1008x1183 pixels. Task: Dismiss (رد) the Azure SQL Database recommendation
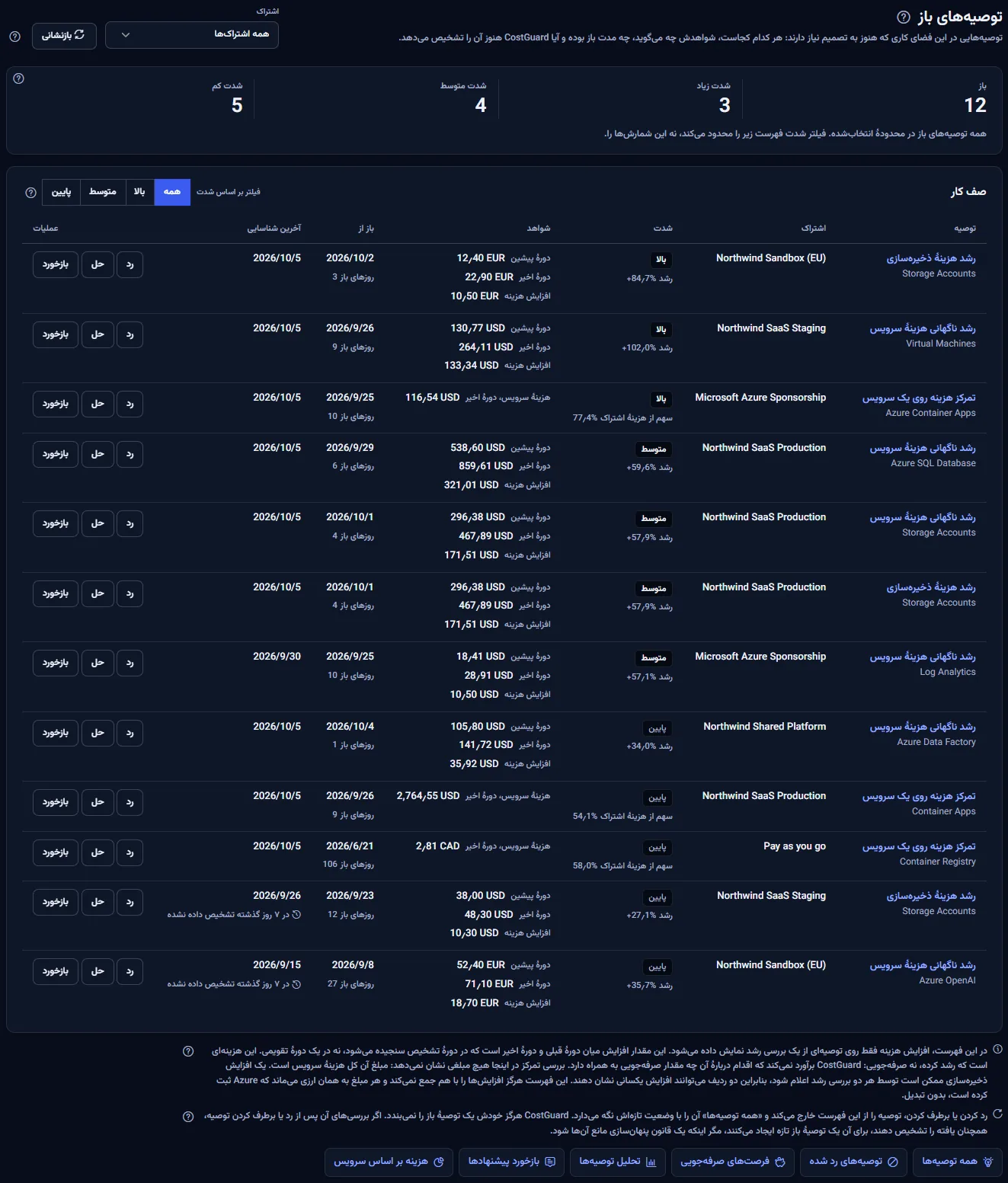coord(130,454)
